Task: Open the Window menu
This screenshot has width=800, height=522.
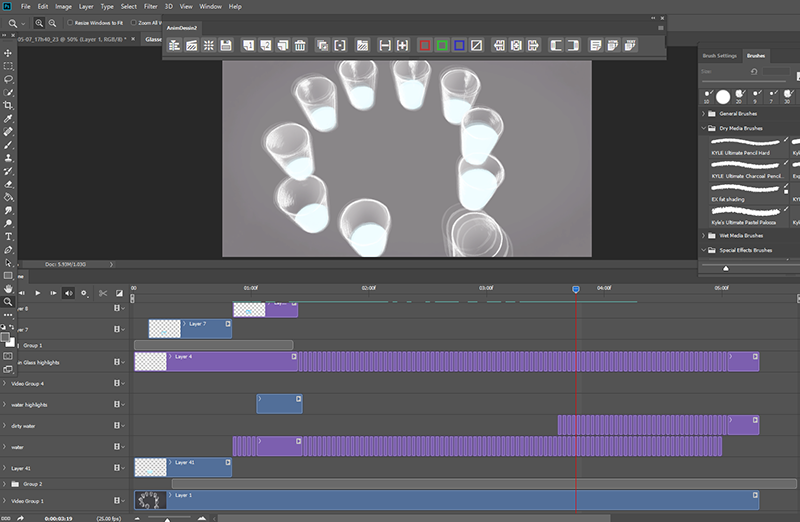Action: coord(210,7)
